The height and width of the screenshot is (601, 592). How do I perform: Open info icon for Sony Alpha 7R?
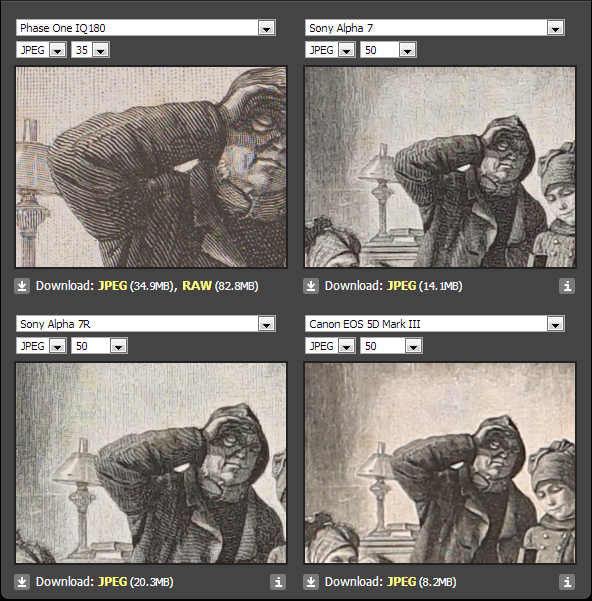278,582
